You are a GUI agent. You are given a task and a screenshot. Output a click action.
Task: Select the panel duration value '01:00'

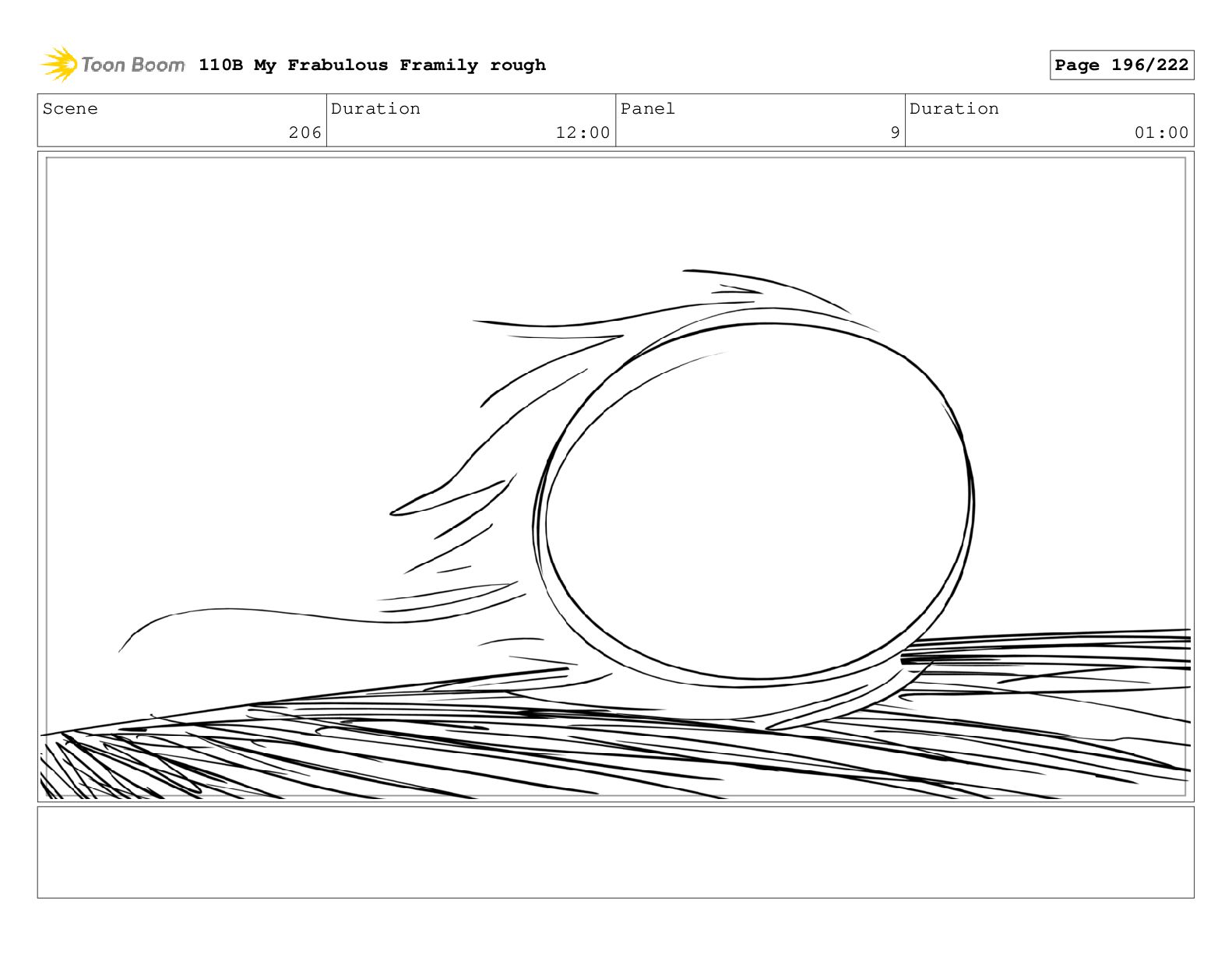tap(1161, 133)
